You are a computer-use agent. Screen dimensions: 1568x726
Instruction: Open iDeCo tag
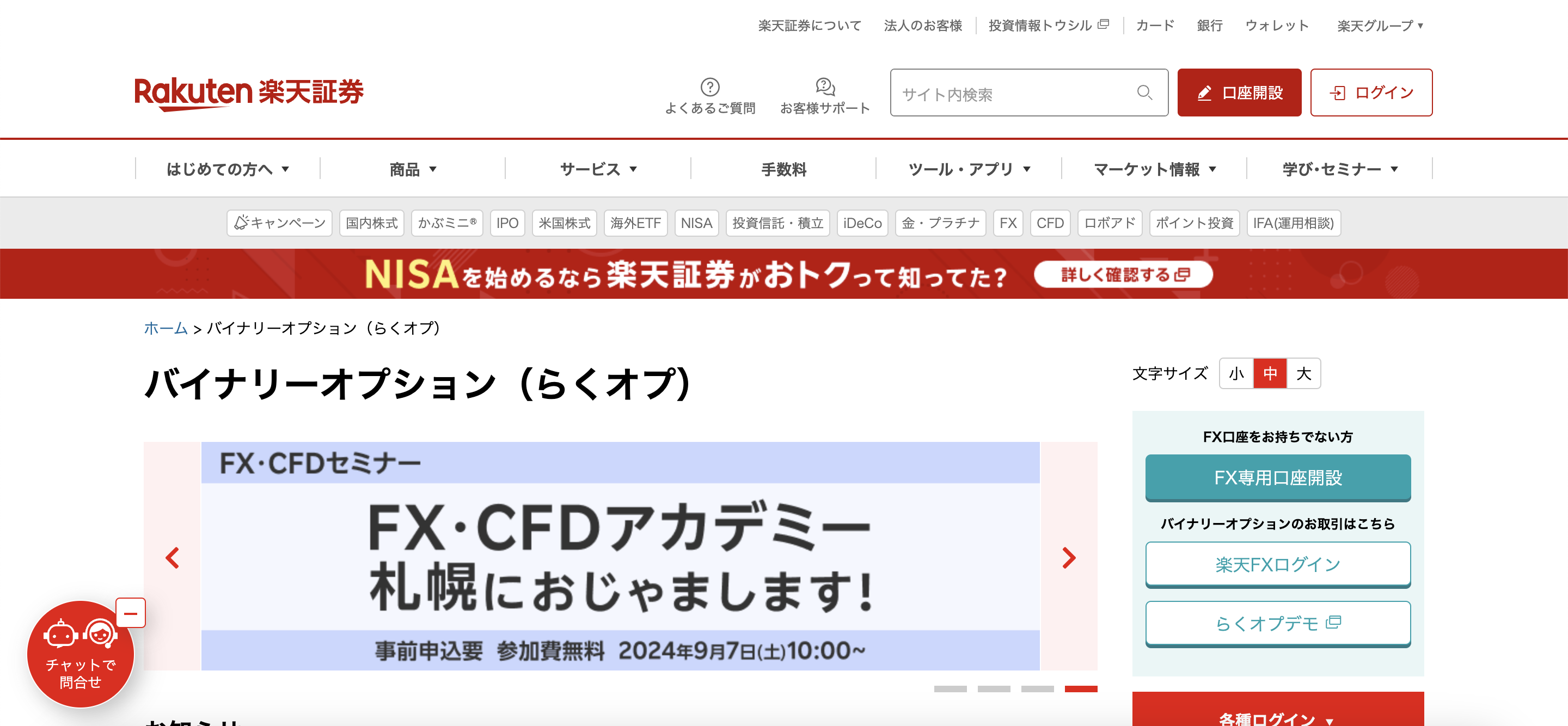tap(862, 223)
